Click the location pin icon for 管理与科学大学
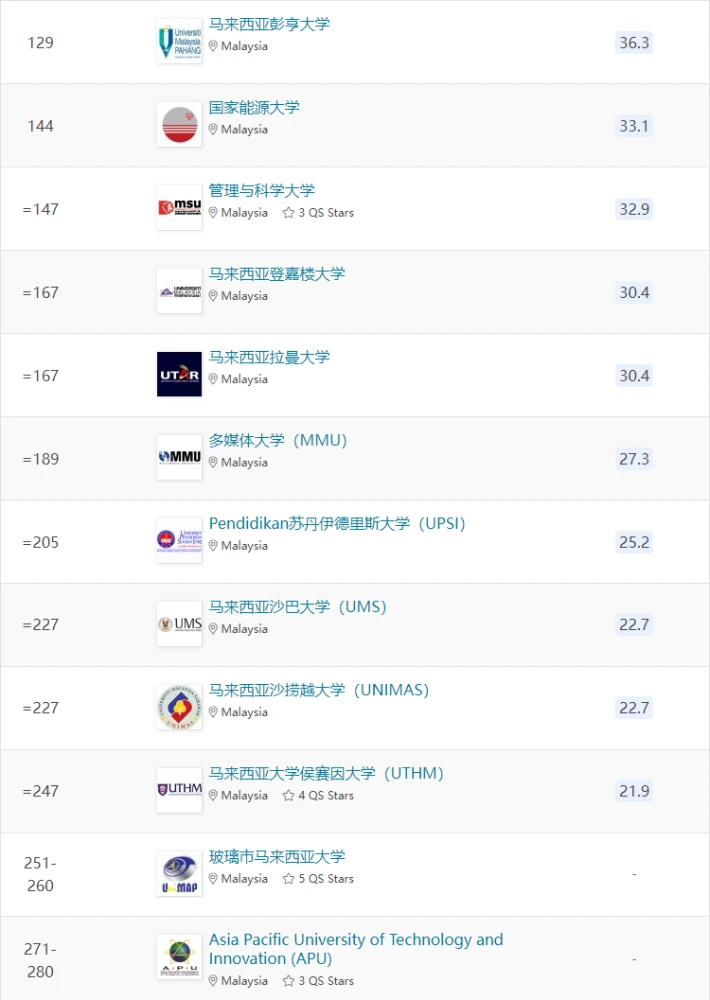The image size is (710, 1000). pyautogui.click(x=213, y=212)
